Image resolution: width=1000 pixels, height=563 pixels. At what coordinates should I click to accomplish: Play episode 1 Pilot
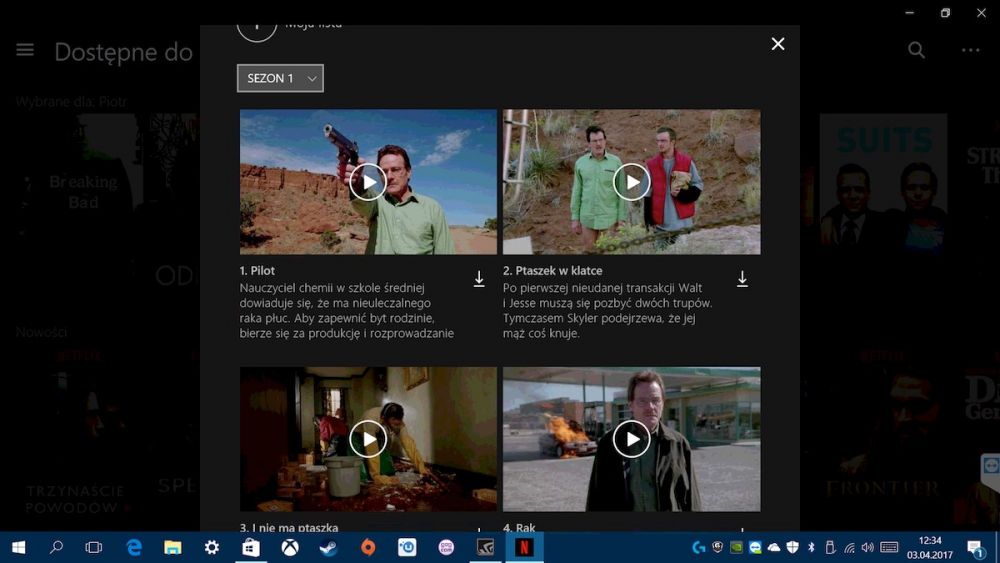[368, 182]
